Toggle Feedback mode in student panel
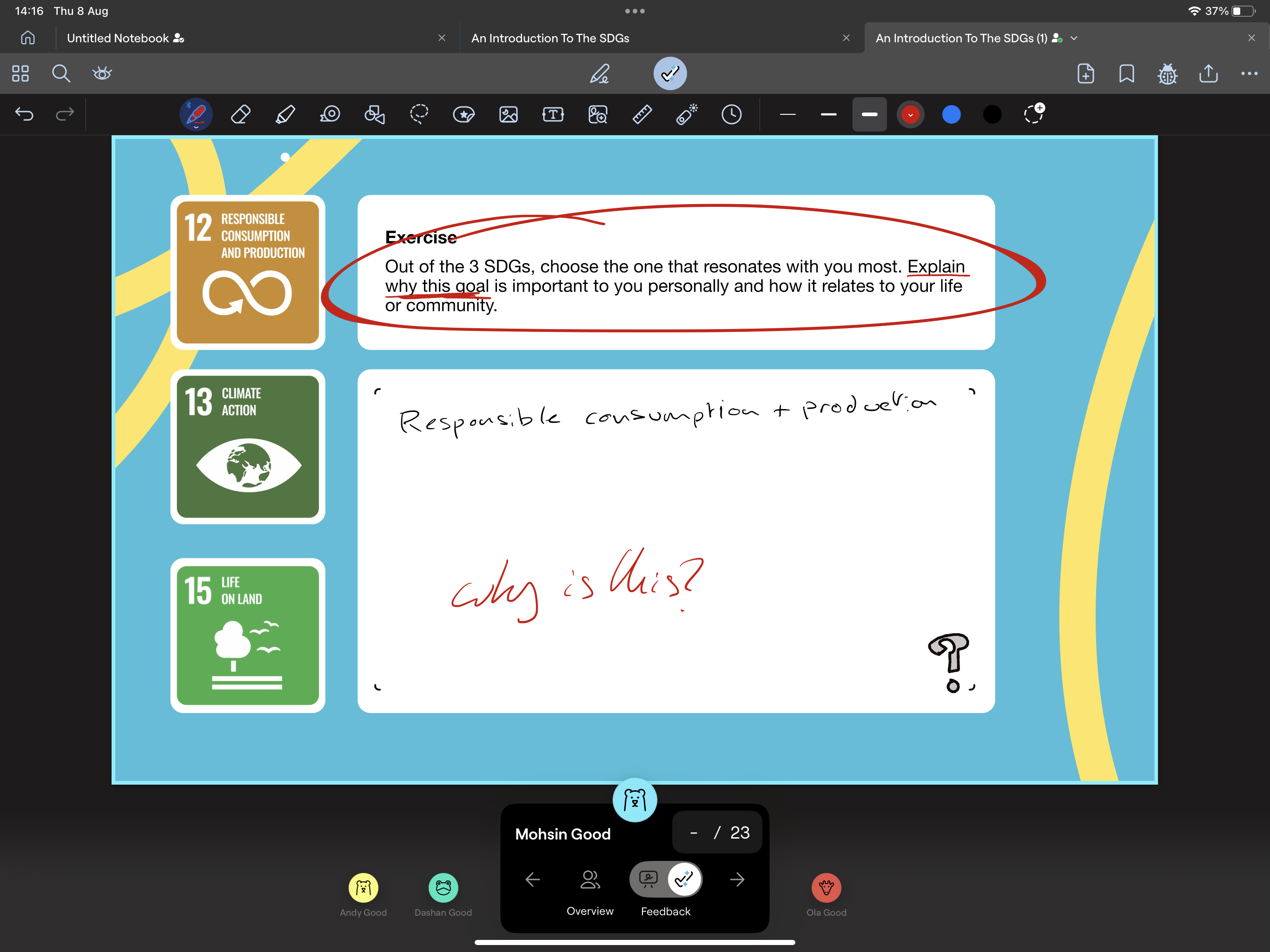 (x=683, y=879)
